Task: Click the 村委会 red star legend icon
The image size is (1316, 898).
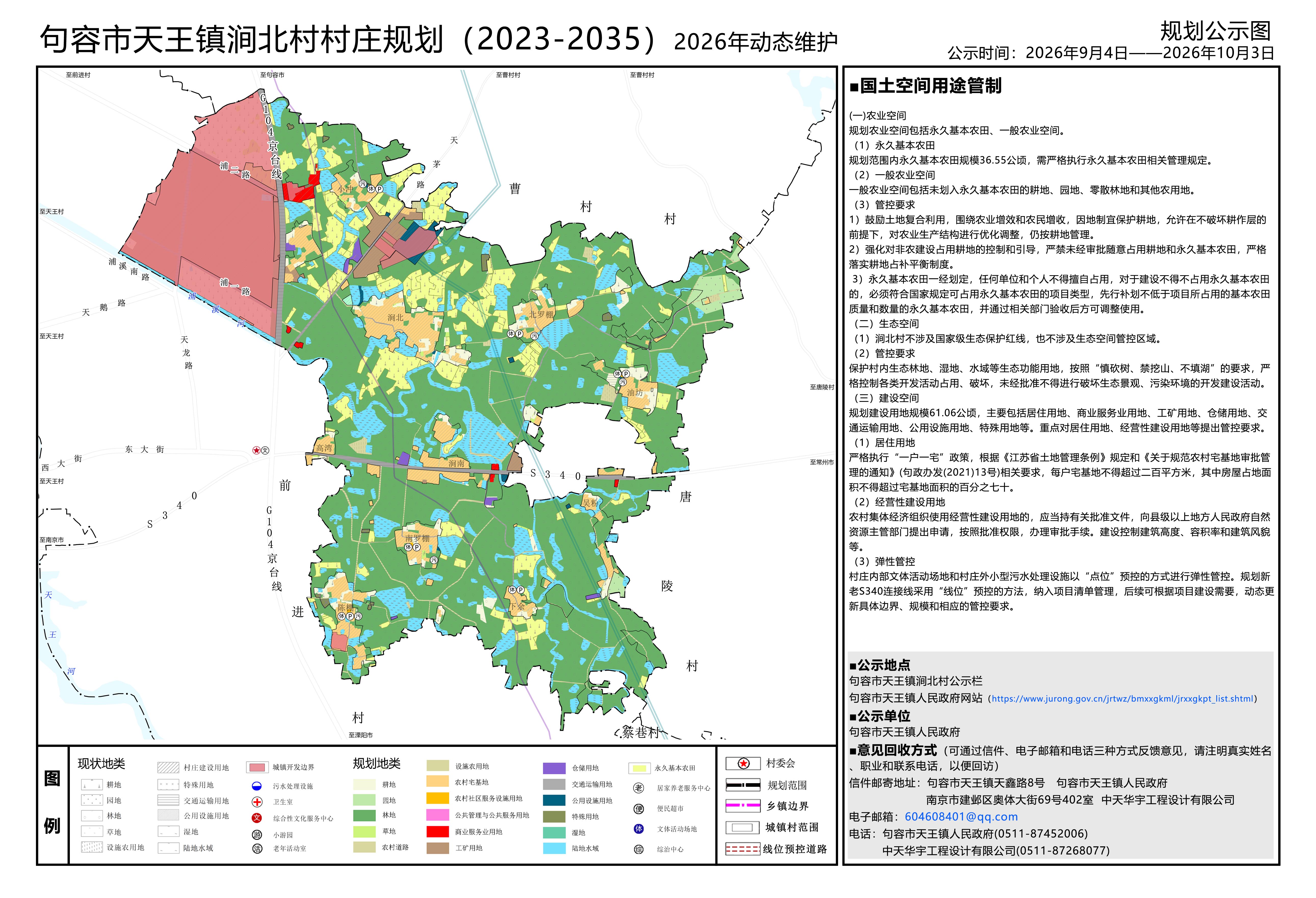Action: click(x=744, y=763)
